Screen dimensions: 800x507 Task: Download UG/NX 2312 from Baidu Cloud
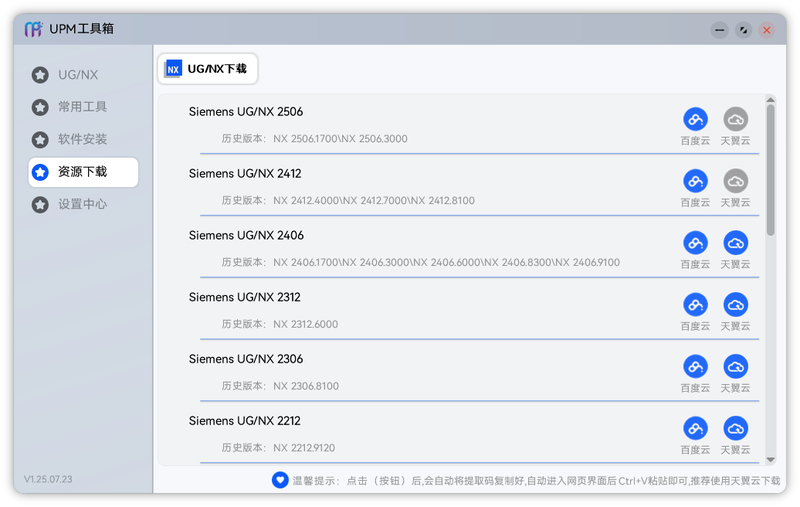[x=695, y=305]
